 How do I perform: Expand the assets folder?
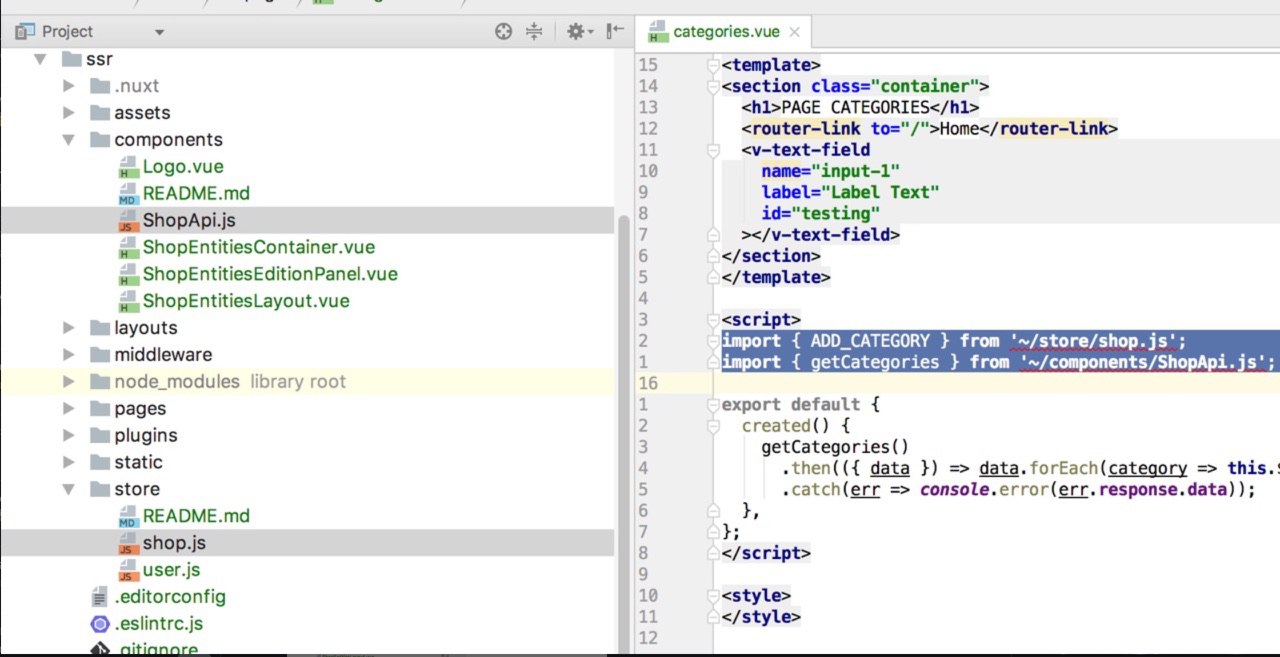[69, 113]
